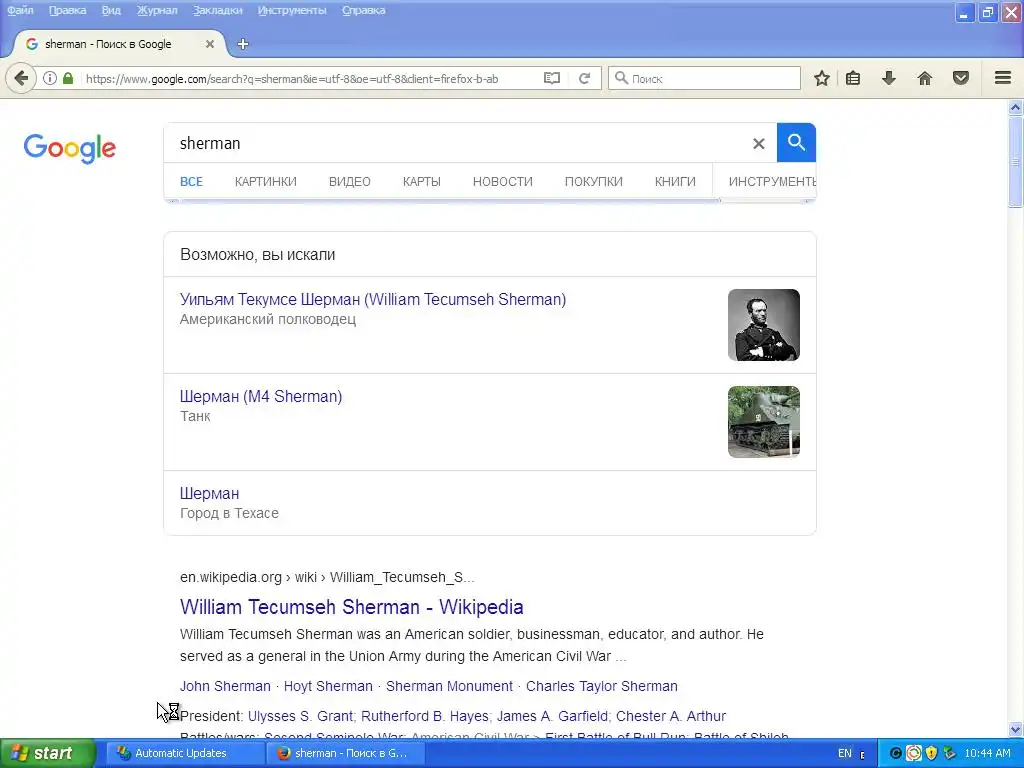Open the Вид menu
Viewport: 1024px width, 768px height.
(111, 10)
